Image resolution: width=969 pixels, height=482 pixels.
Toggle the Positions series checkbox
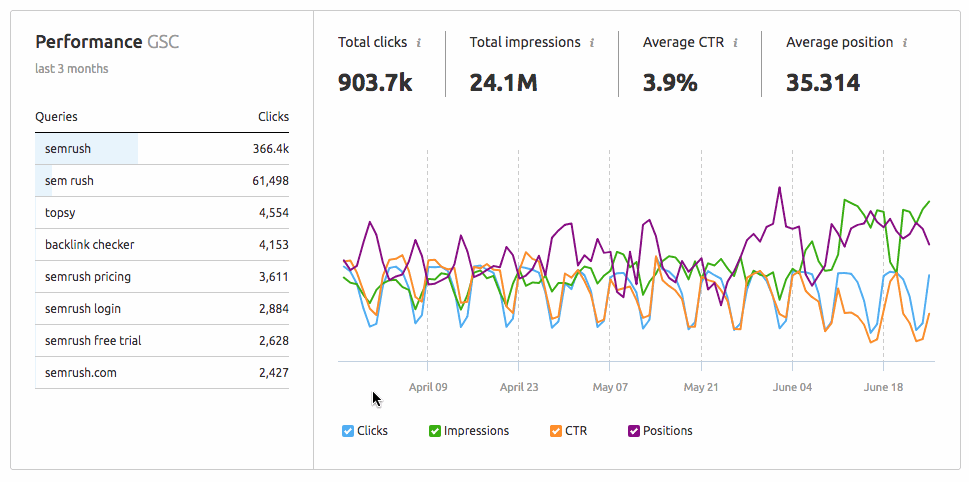pos(633,431)
